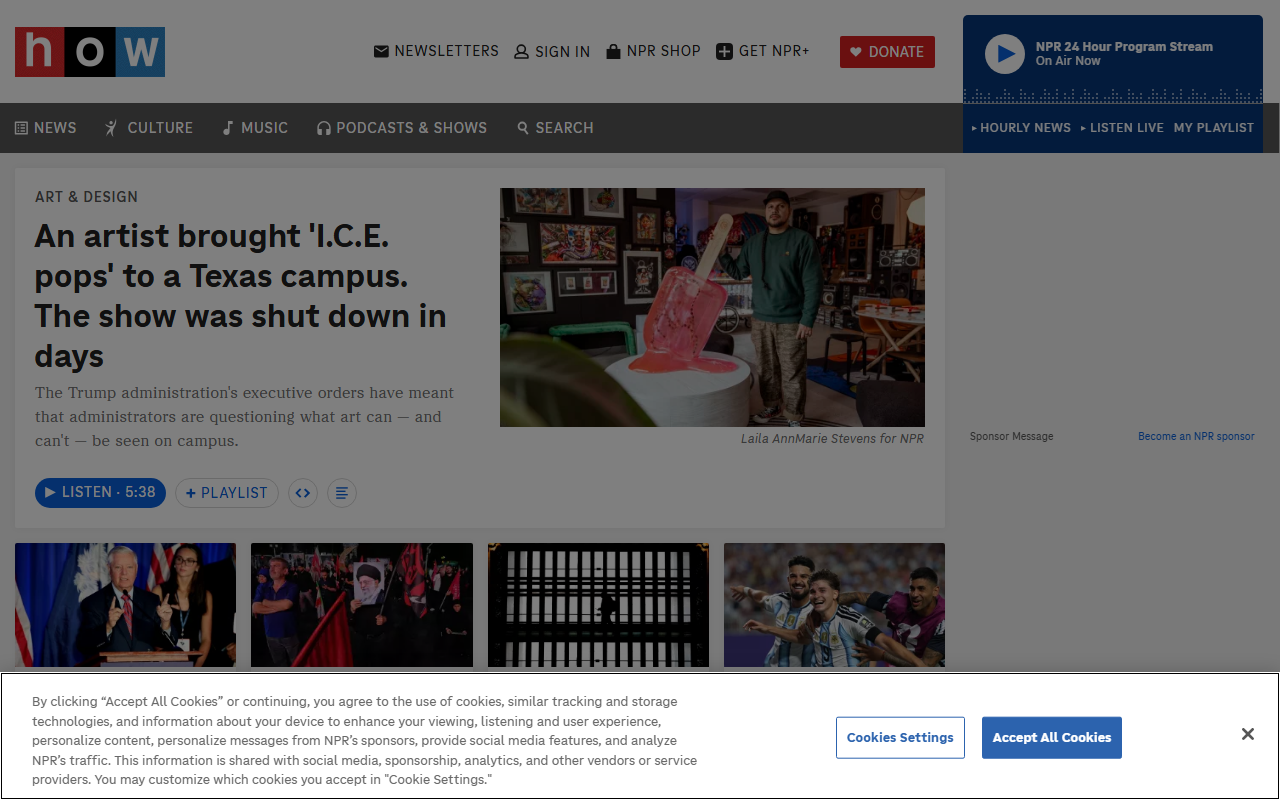Play the NPR 24 Hour Program Stream
This screenshot has height=800, width=1280.
tap(1005, 54)
